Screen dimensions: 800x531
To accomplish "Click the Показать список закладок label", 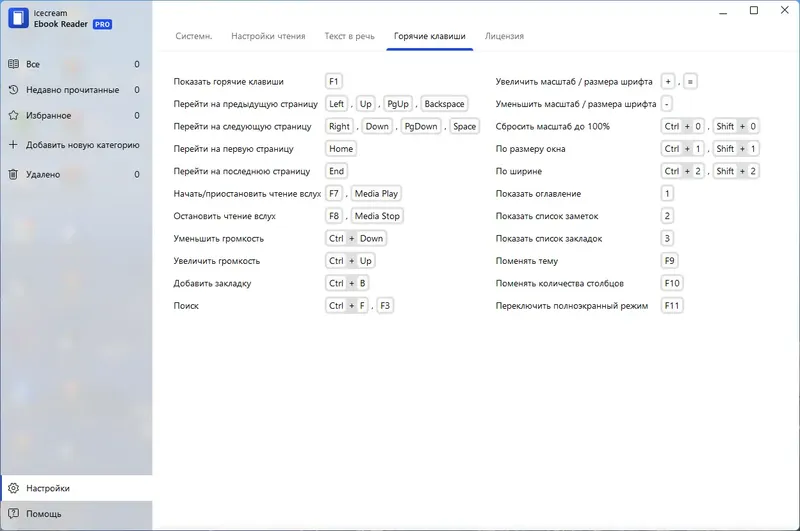I will pos(548,239).
